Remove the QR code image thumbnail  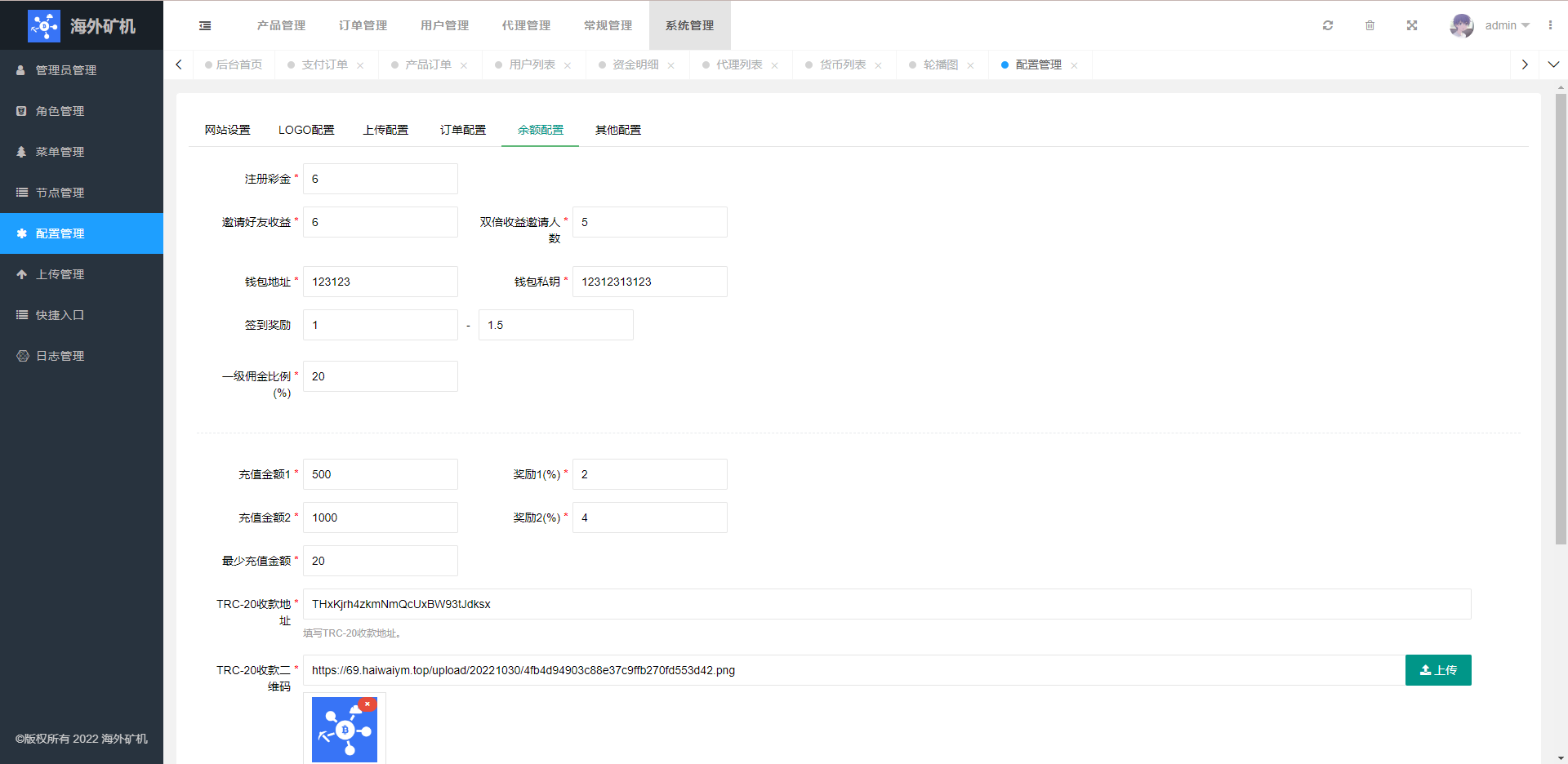pos(367,704)
